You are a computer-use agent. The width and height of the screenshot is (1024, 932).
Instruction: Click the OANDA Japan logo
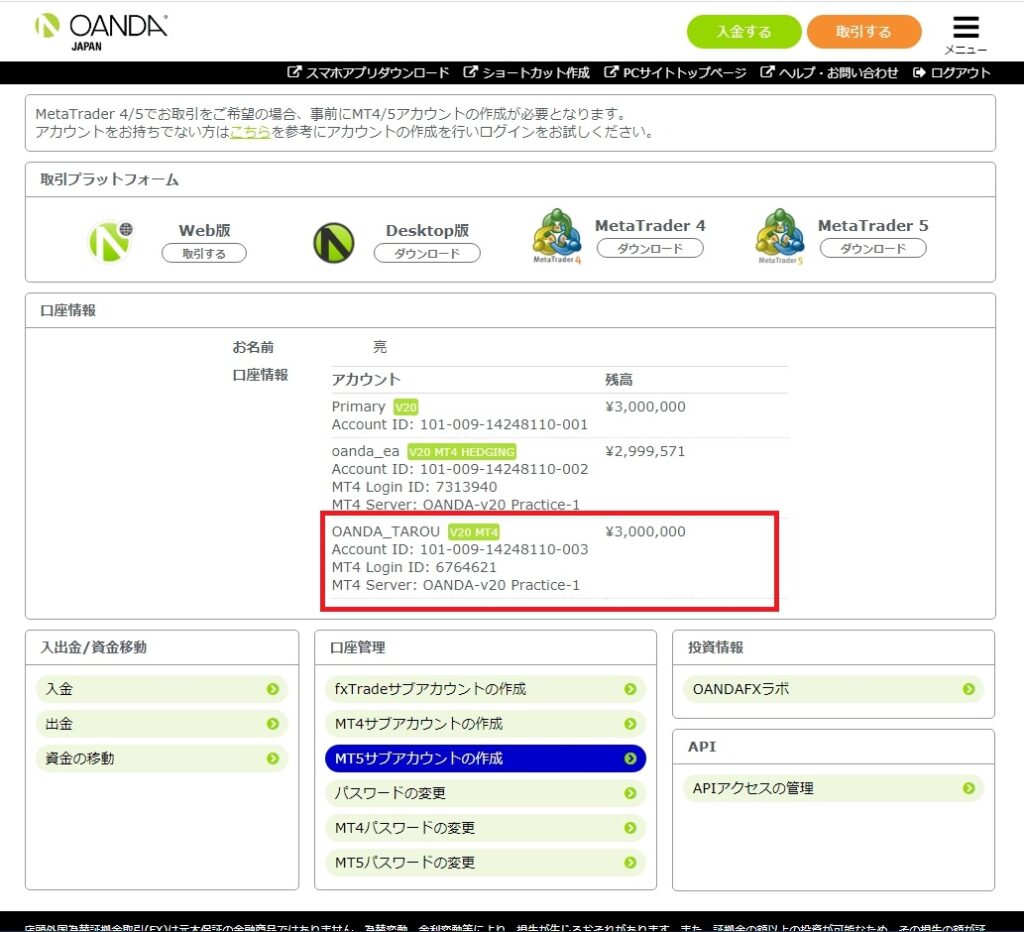click(101, 32)
